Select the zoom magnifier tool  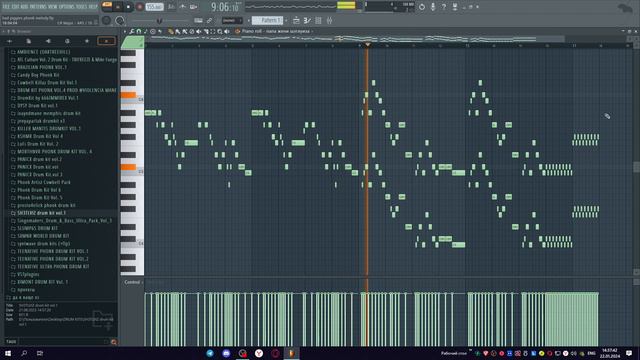[x=220, y=31]
